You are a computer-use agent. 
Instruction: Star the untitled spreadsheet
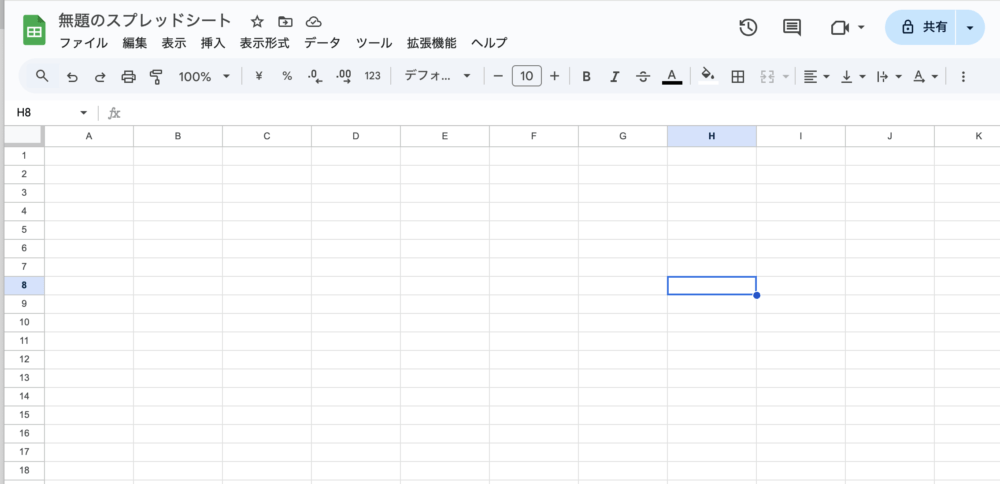[x=257, y=21]
